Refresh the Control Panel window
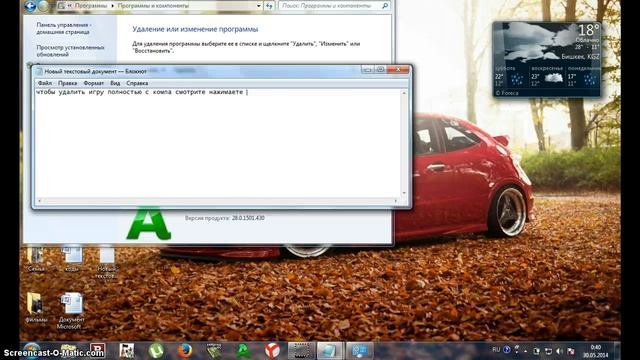Image resolution: width=640 pixels, height=360 pixels. [x=269, y=6]
